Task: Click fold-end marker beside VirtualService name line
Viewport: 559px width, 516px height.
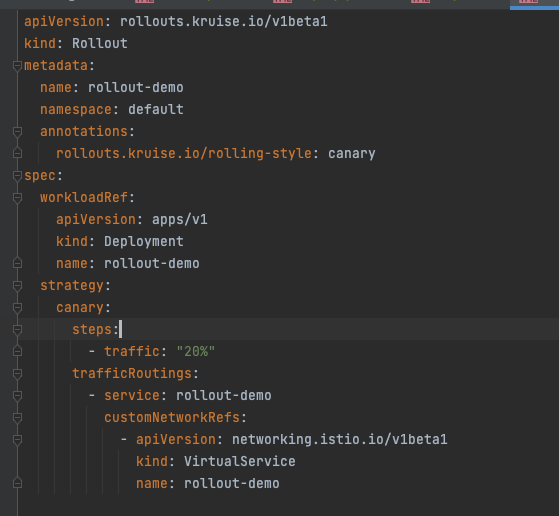Action: (x=17, y=484)
